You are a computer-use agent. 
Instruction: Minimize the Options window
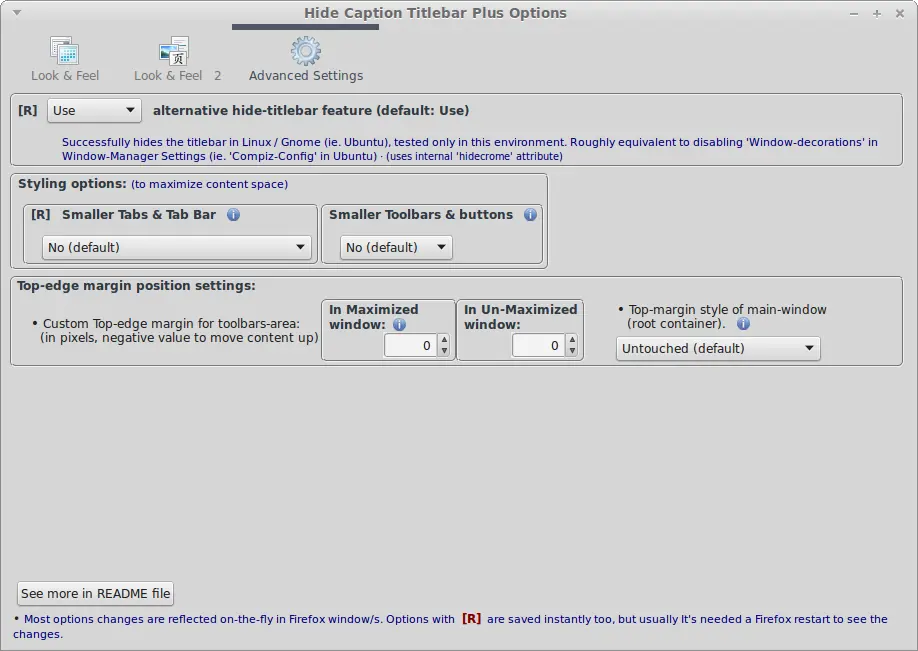854,13
